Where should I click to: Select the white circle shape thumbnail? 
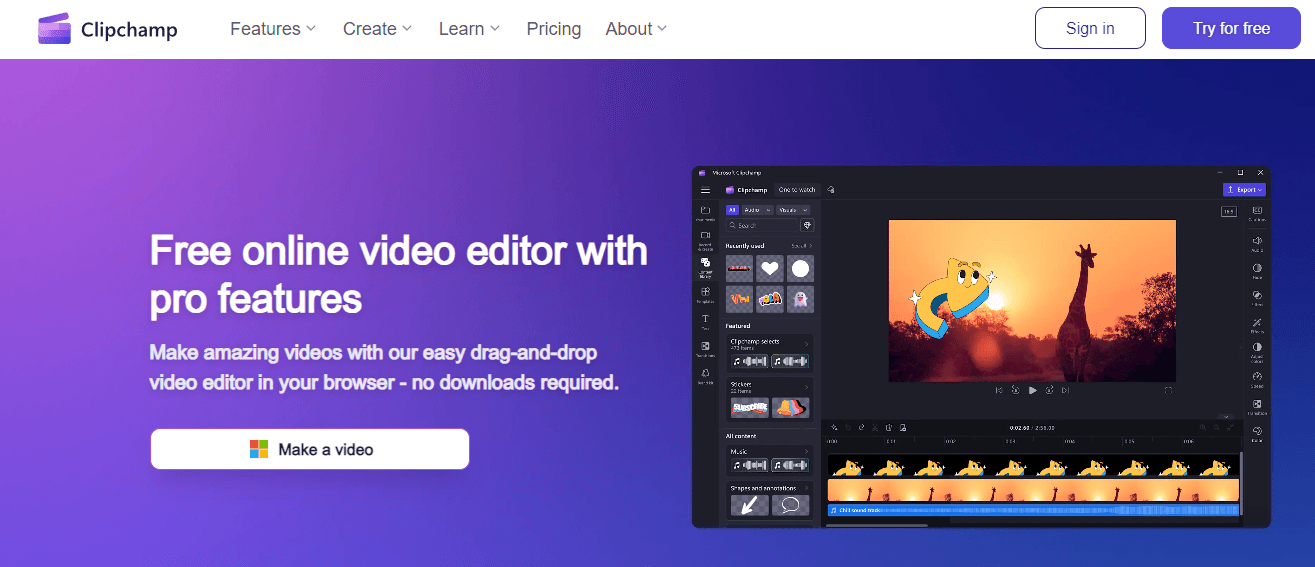[x=800, y=268]
